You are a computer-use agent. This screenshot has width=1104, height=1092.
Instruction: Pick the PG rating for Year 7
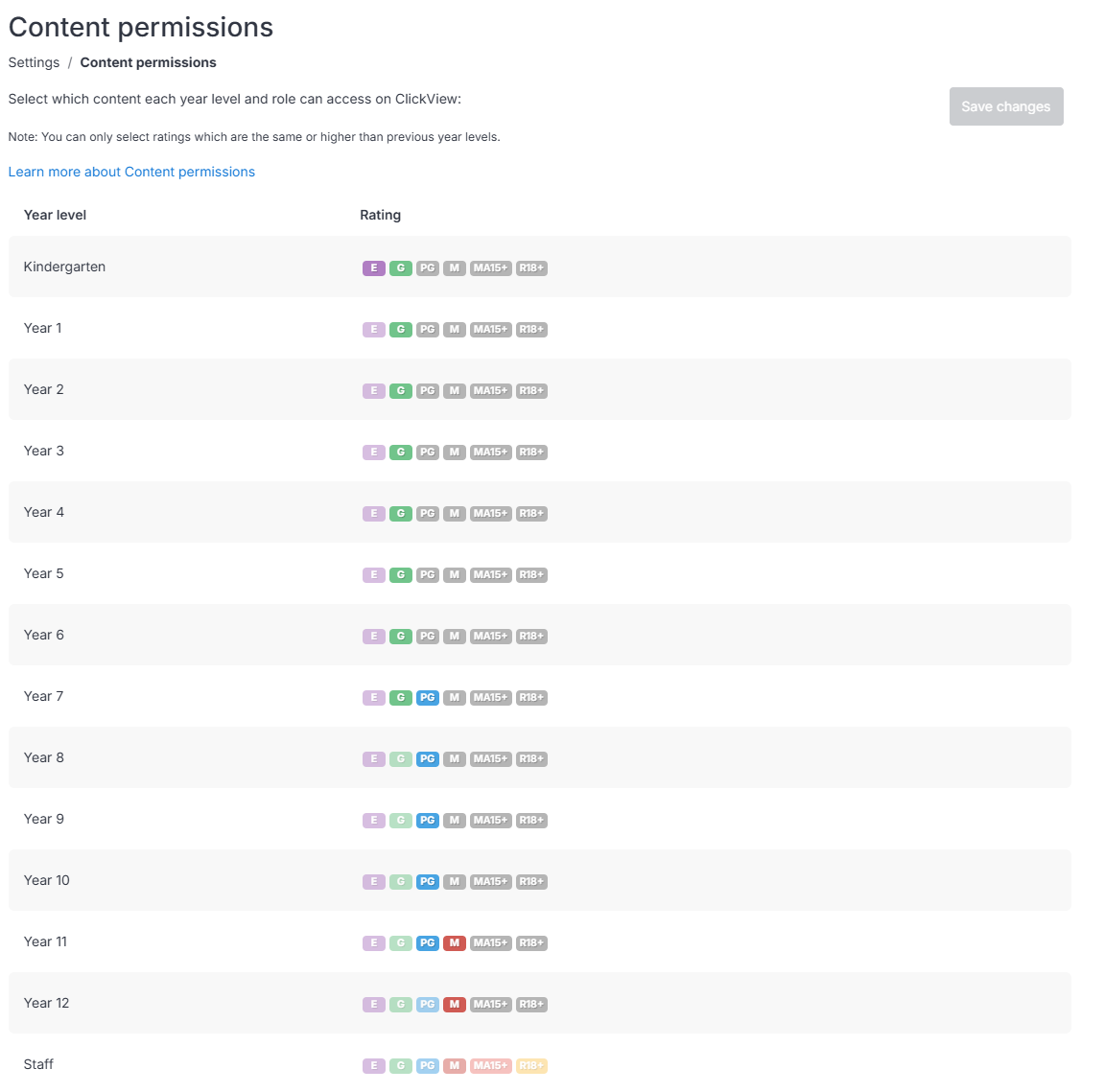(428, 697)
